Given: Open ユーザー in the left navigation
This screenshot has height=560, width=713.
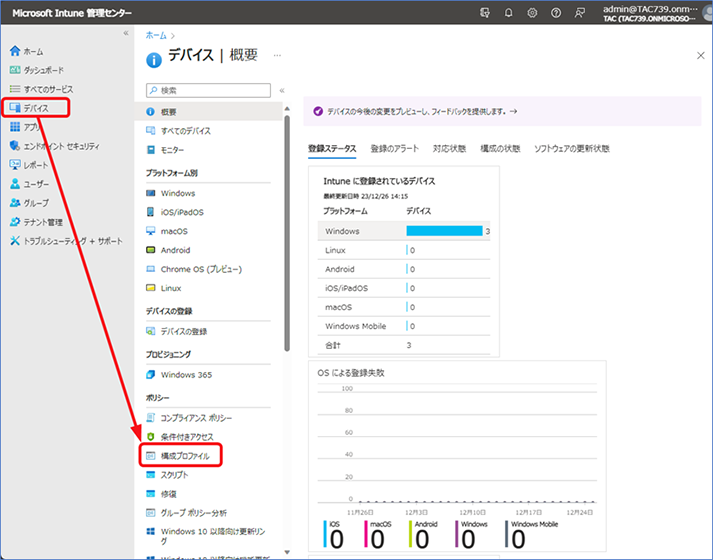Looking at the screenshot, I should (30, 184).
